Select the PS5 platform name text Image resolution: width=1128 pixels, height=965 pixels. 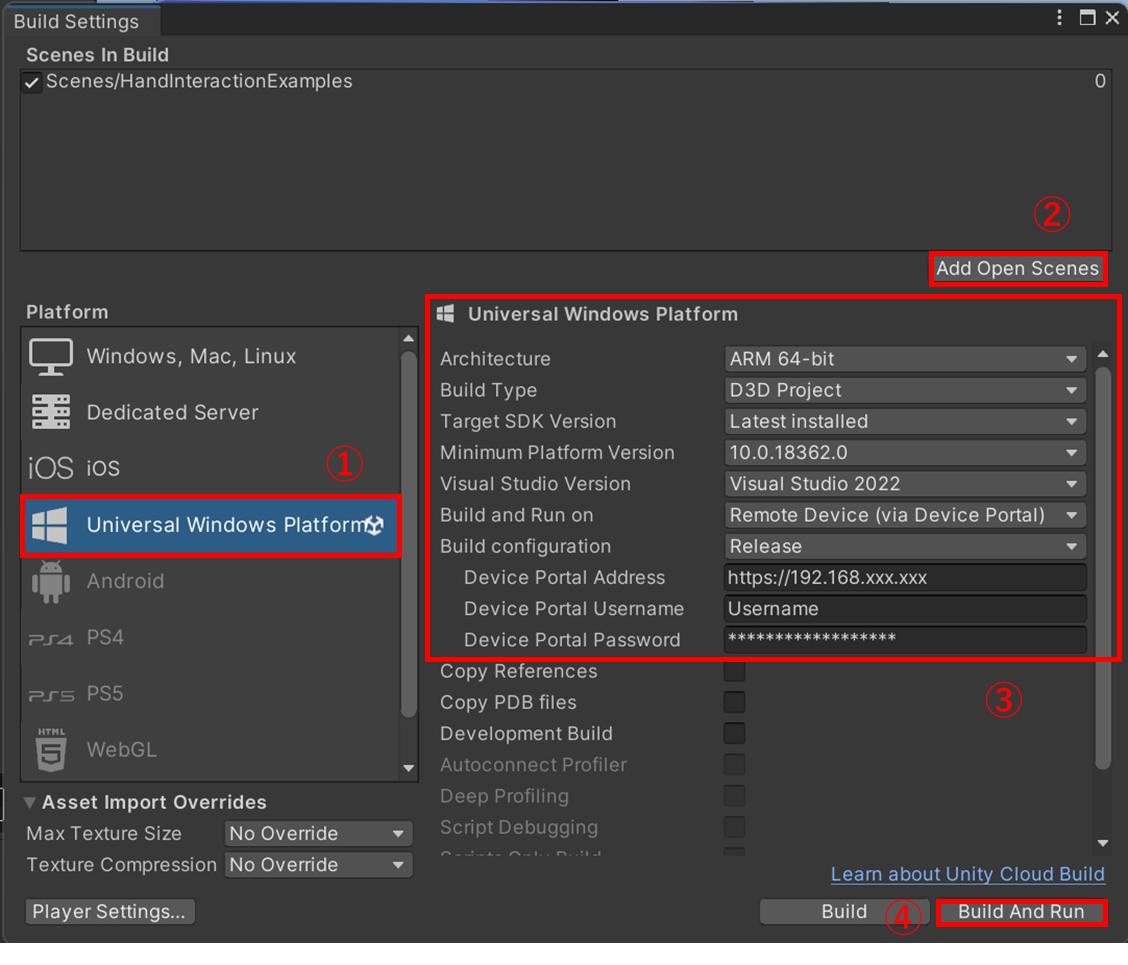tap(105, 694)
